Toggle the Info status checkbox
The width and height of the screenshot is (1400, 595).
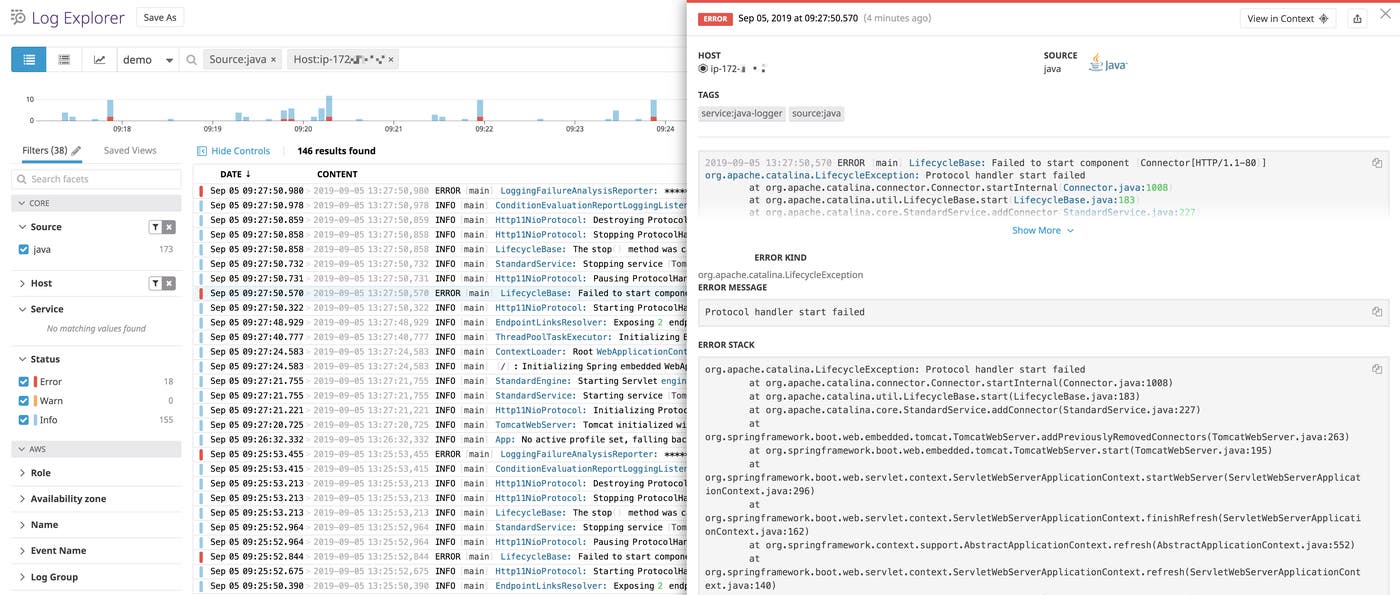pos(22,417)
